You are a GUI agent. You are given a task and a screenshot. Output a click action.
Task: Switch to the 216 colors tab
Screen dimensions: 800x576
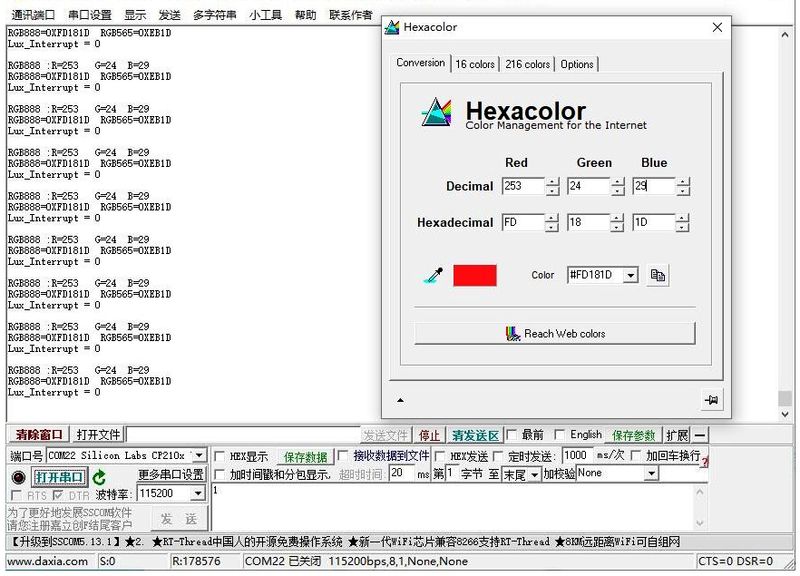tap(527, 64)
